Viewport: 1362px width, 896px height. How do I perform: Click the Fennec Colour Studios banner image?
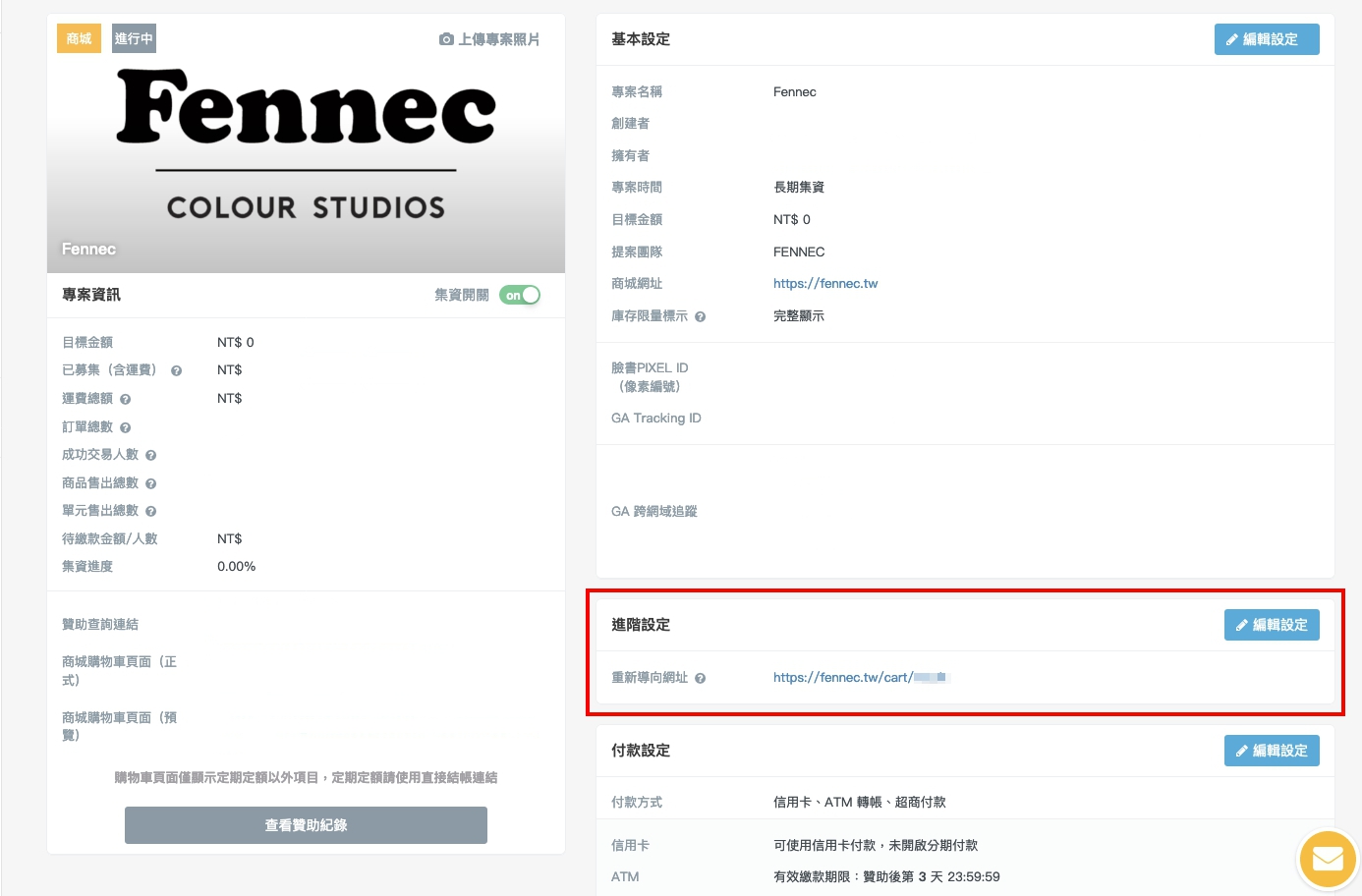(306, 143)
